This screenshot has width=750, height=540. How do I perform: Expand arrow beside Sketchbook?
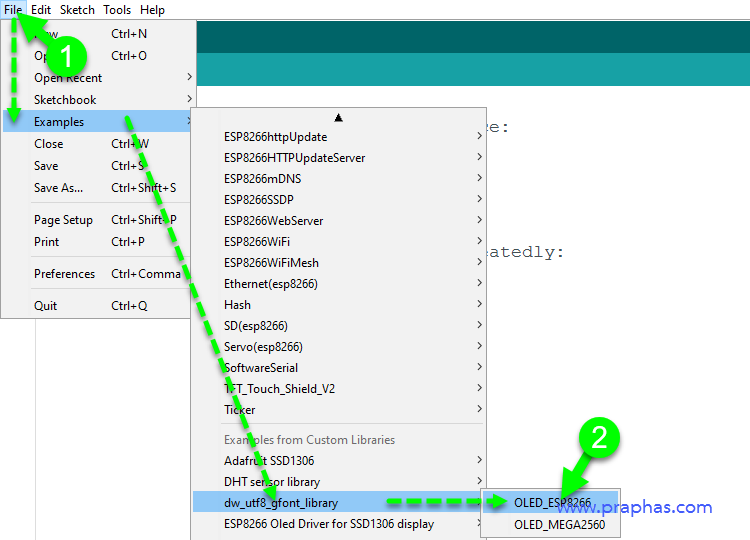pyautogui.click(x=189, y=99)
